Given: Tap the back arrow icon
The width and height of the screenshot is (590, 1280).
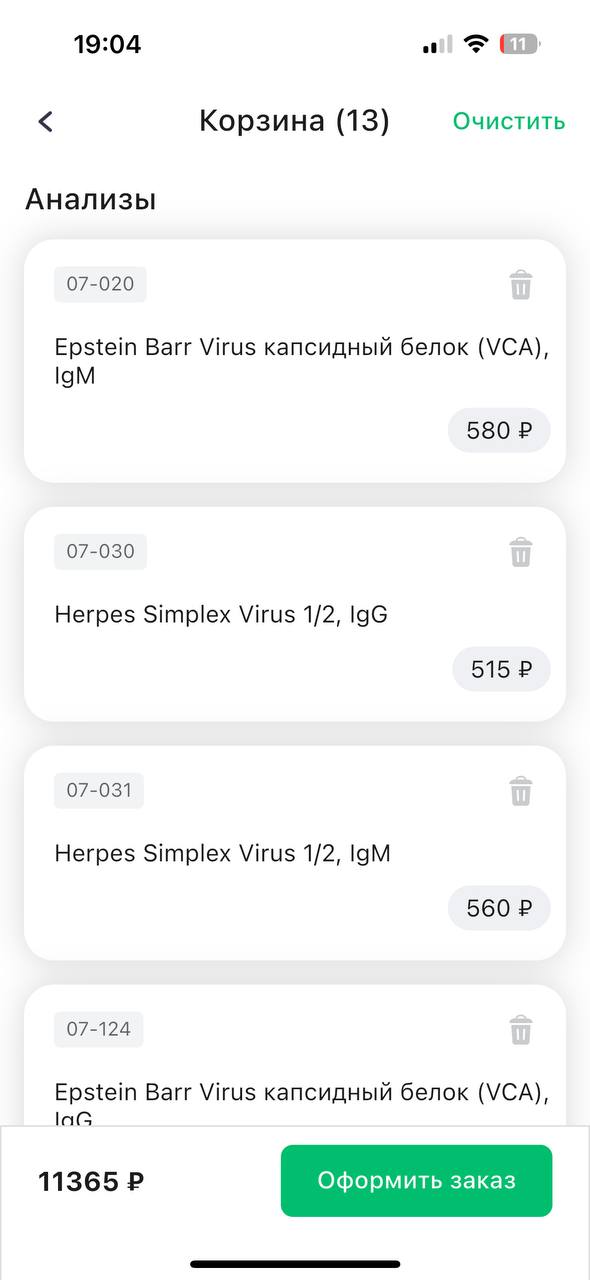Looking at the screenshot, I should click(x=45, y=121).
